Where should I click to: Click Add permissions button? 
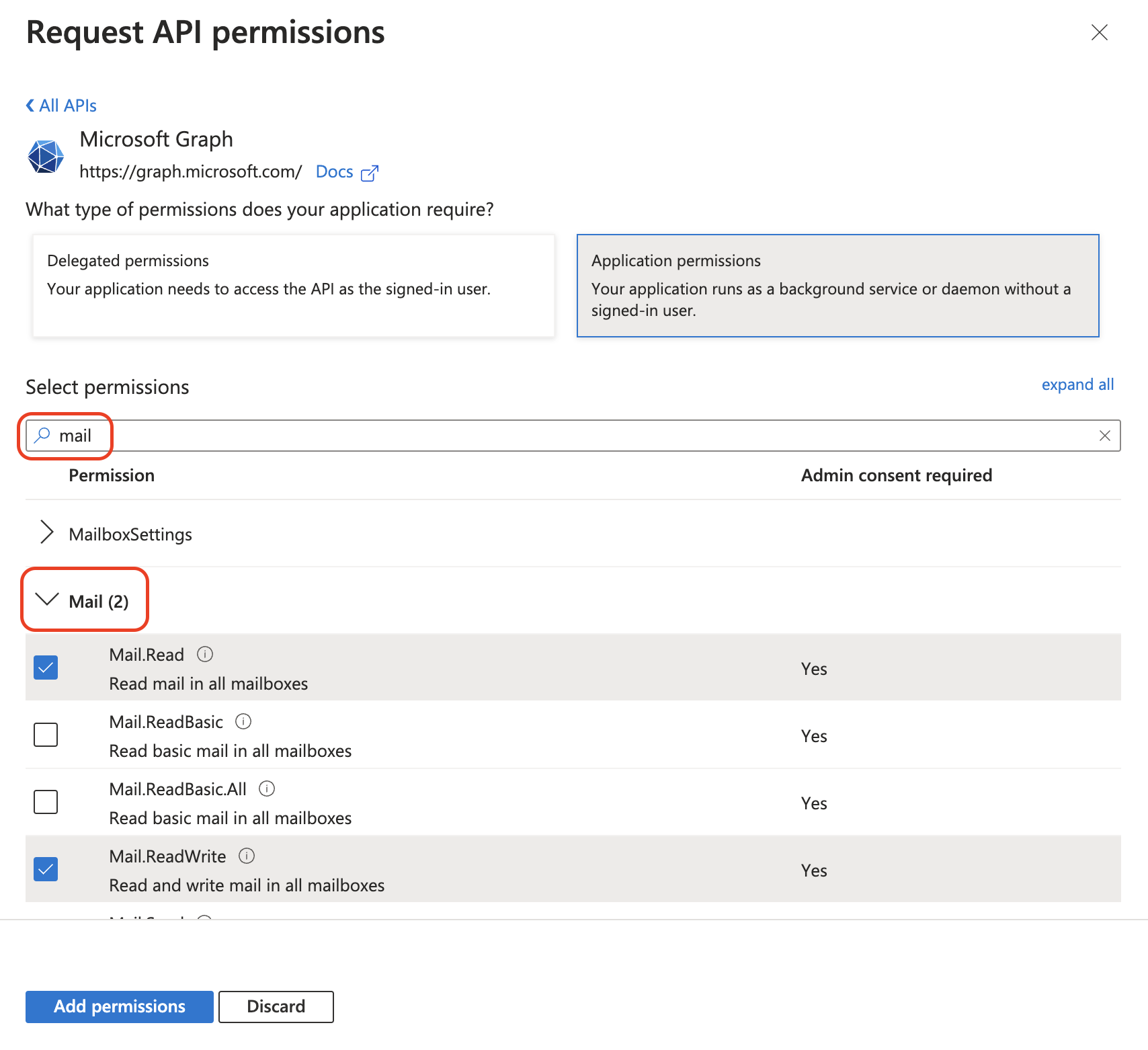[120, 1006]
